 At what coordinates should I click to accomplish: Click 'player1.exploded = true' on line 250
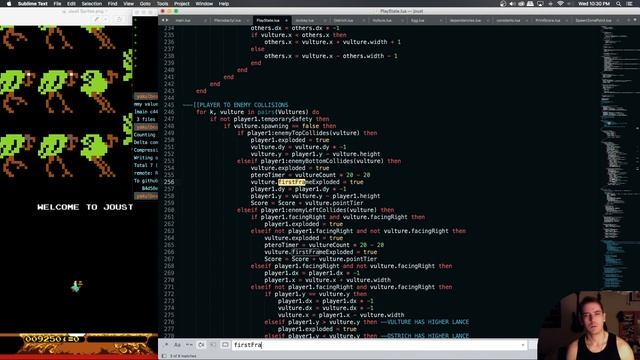(290, 140)
